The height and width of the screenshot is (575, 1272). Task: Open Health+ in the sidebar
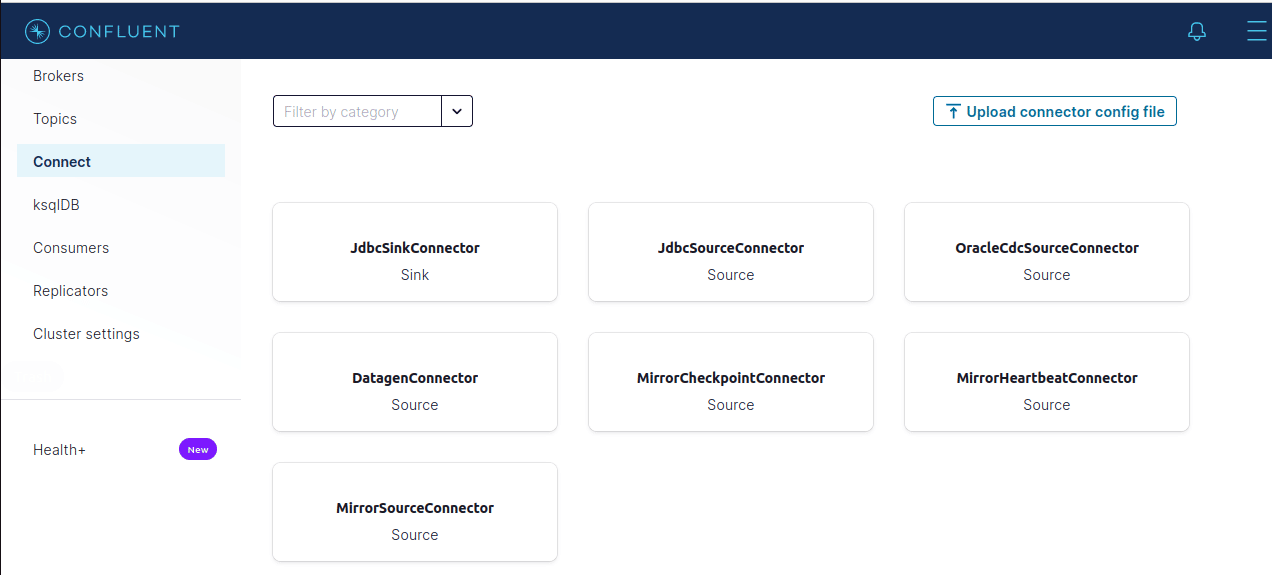(x=60, y=450)
